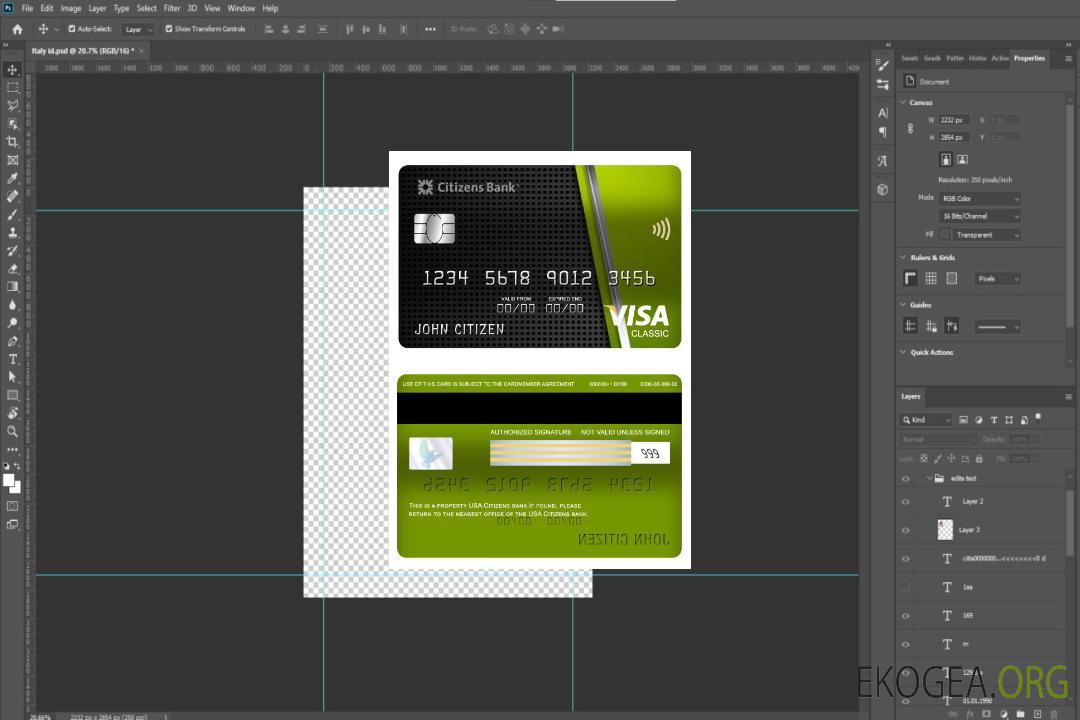This screenshot has width=1080, height=720.
Task: Select the Lasso tool
Action: (x=12, y=105)
